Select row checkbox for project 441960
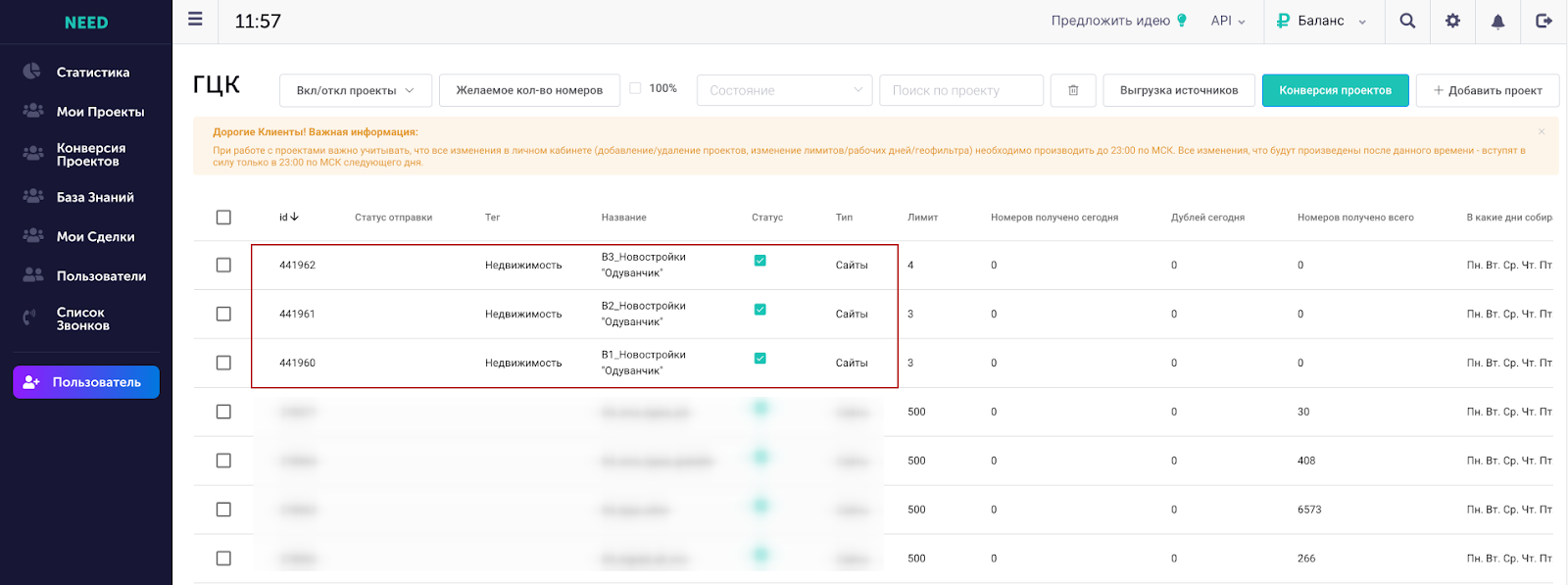 click(x=223, y=363)
